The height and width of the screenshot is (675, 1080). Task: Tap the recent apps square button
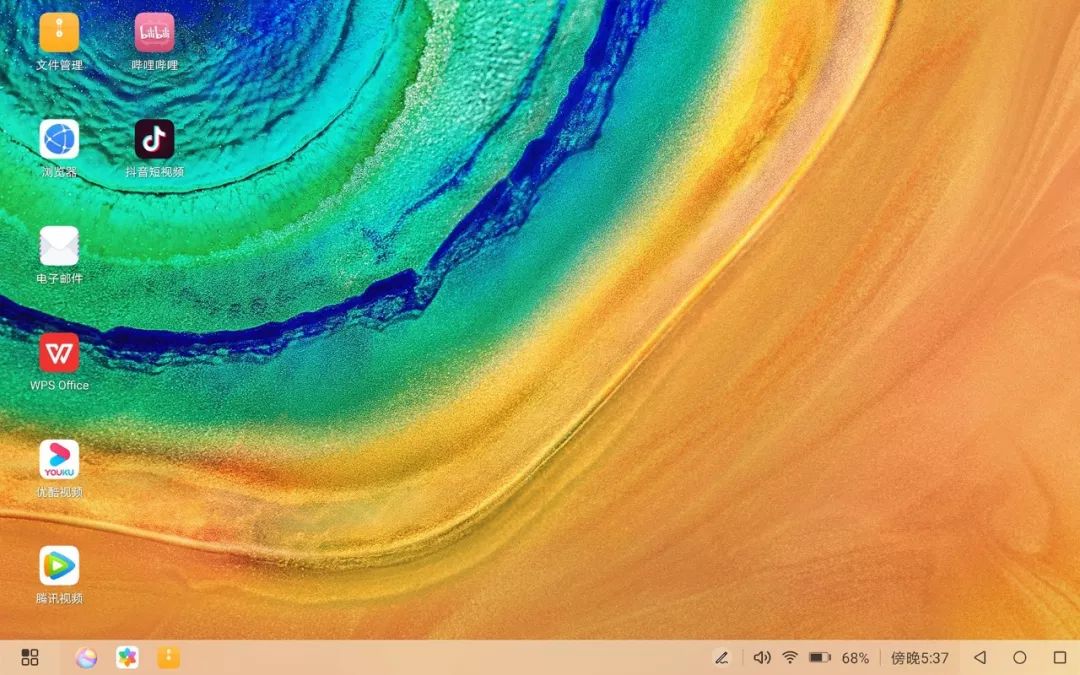tap(1060, 658)
